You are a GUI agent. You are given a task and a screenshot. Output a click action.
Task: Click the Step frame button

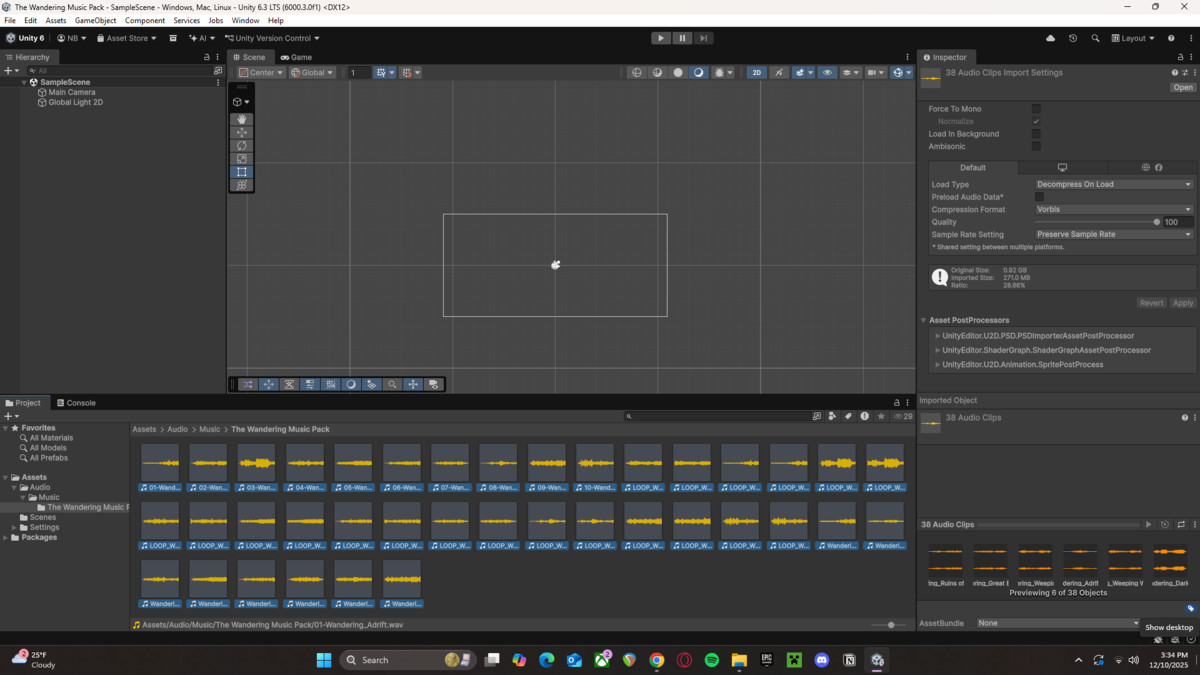[x=703, y=38]
